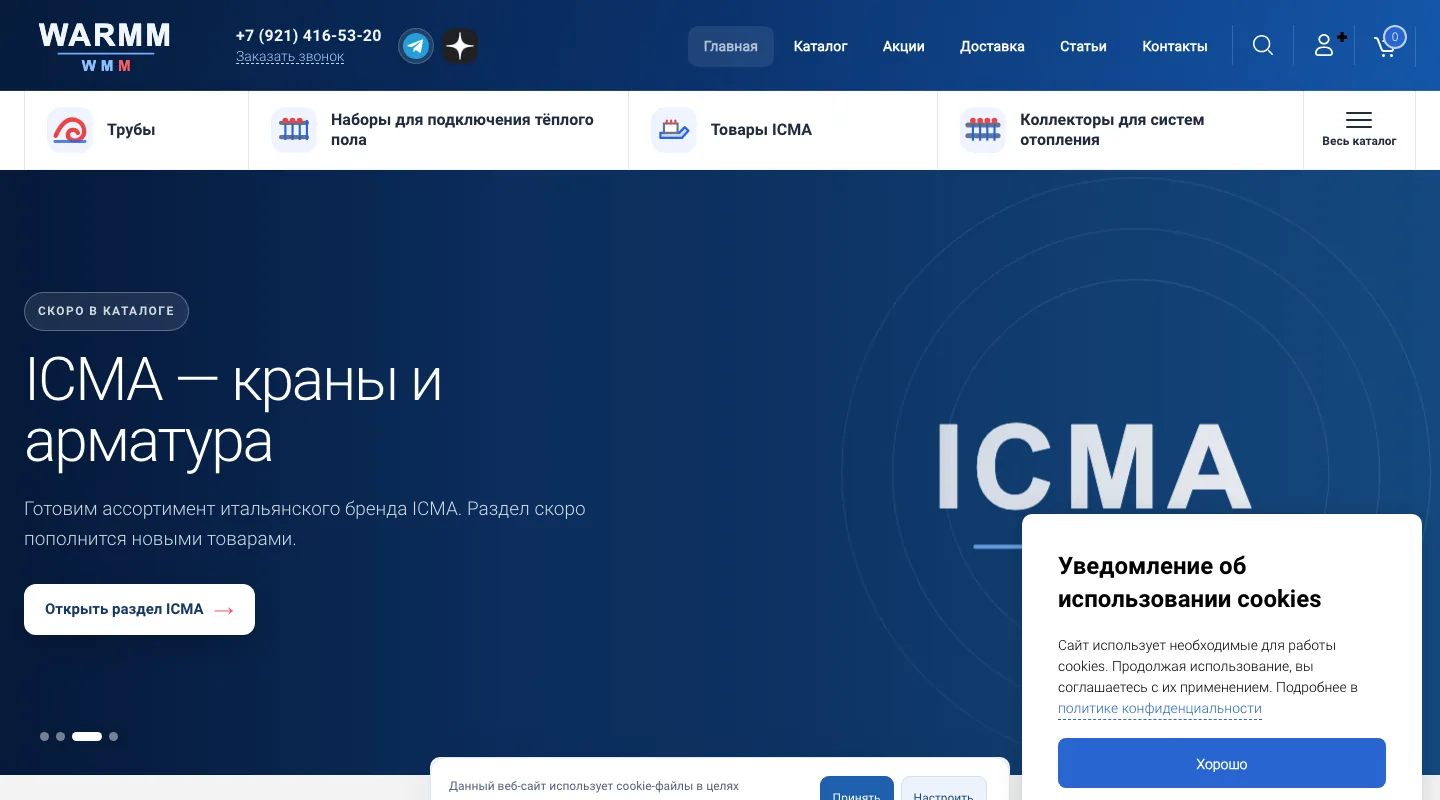The width and height of the screenshot is (1440, 800).
Task: Click Хорошо in the cookies notification
Action: pyautogui.click(x=1222, y=764)
